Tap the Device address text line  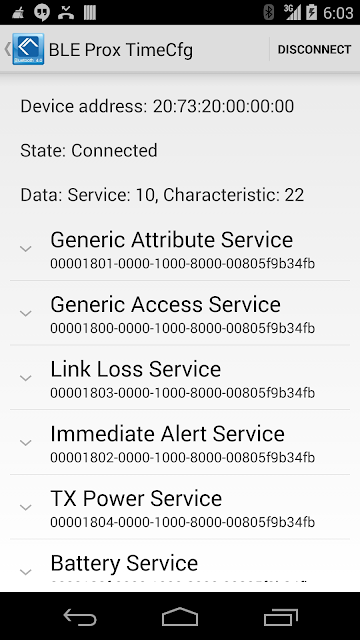(x=157, y=106)
